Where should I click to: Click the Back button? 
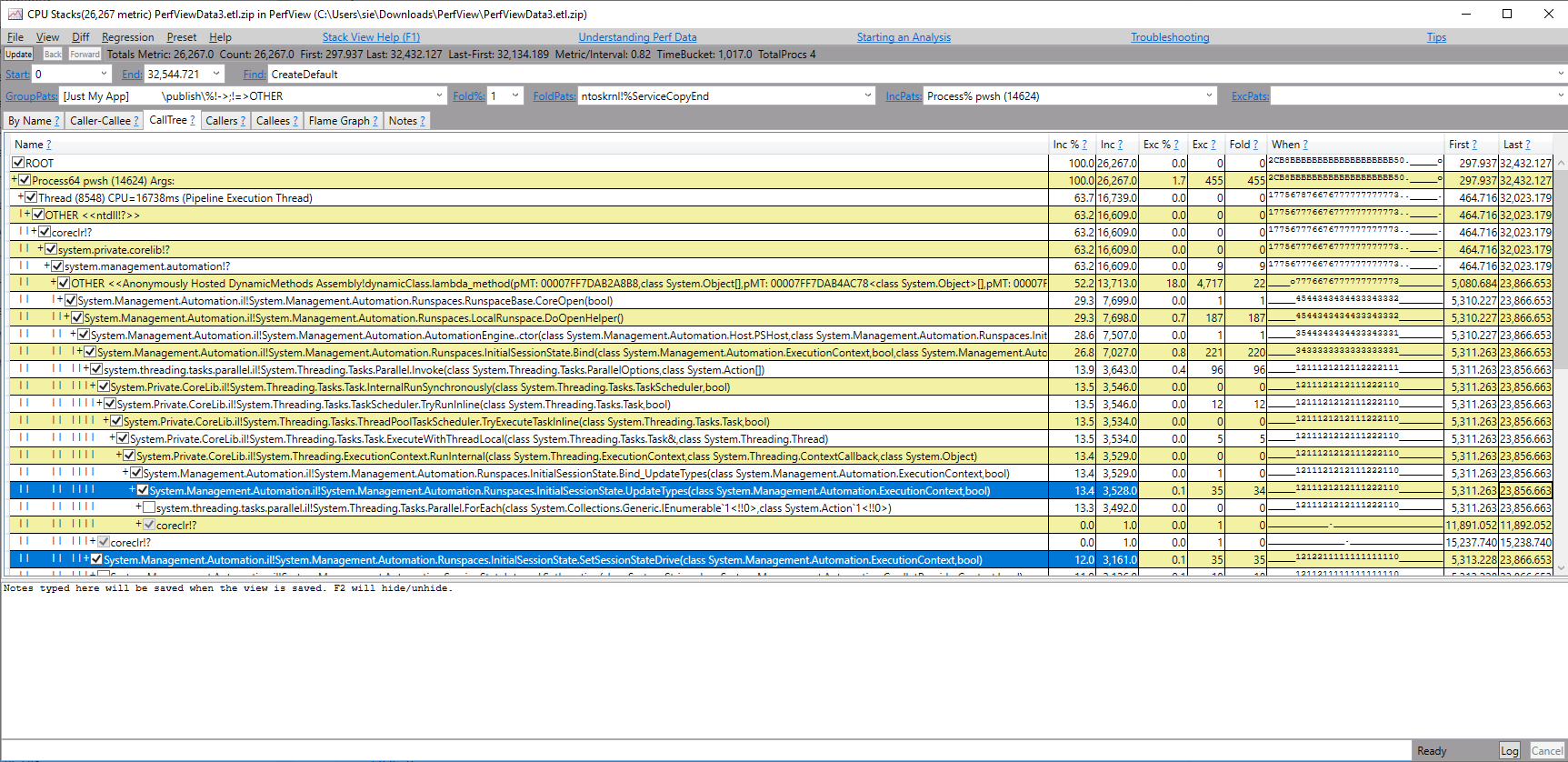tap(53, 55)
